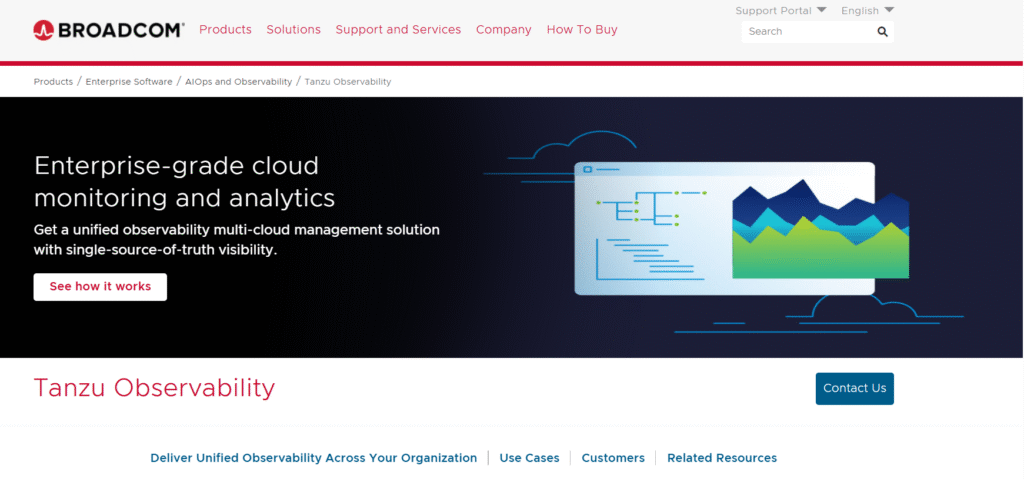Click Tanzu Observability breadcrumb
This screenshot has height=479, width=1024.
(x=348, y=82)
